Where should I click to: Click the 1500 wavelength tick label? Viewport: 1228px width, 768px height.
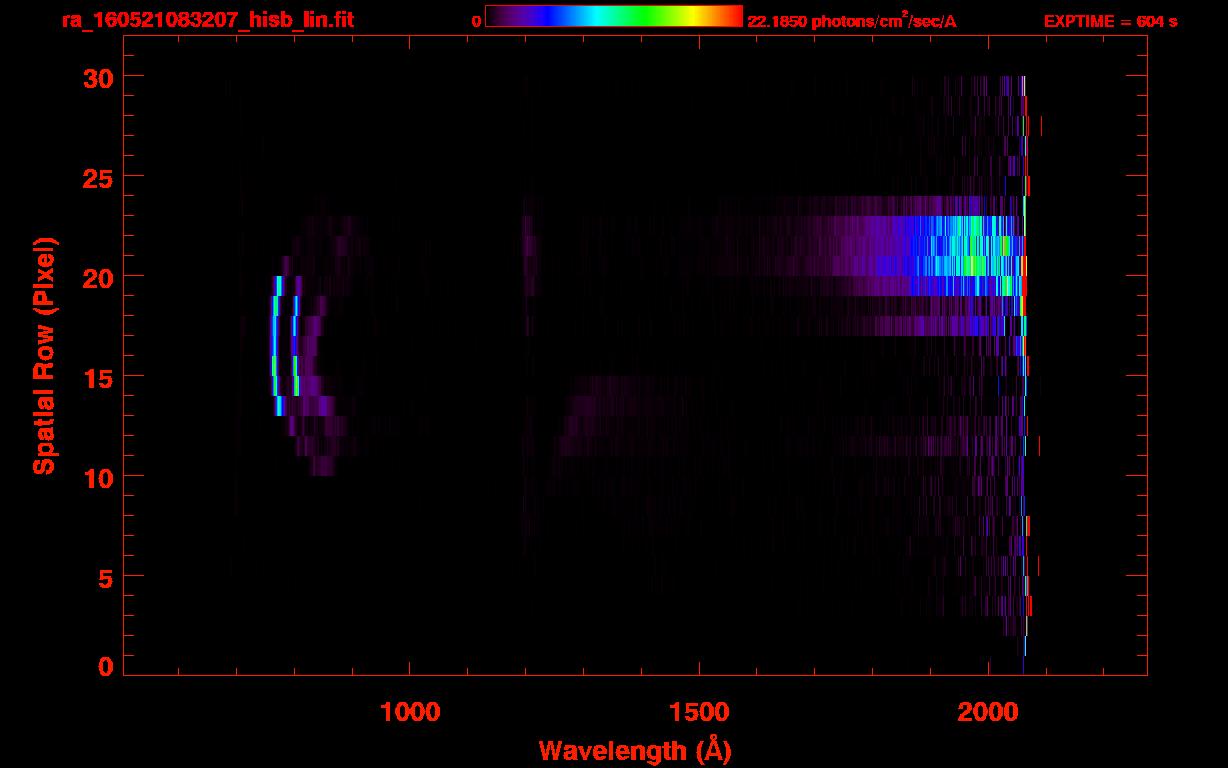[x=699, y=712]
